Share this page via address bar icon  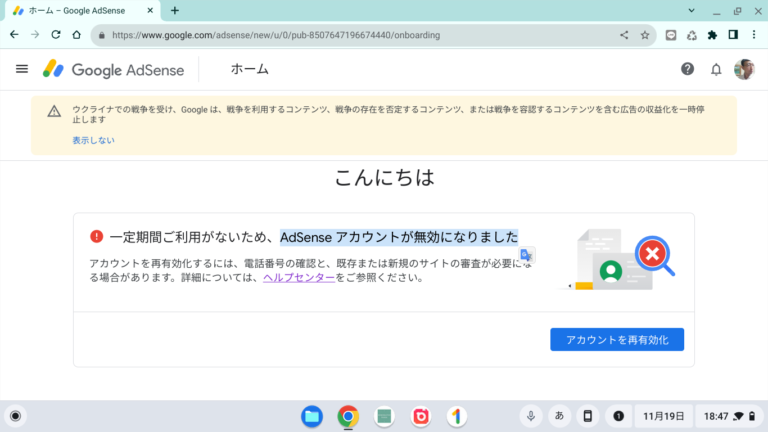coord(624,35)
